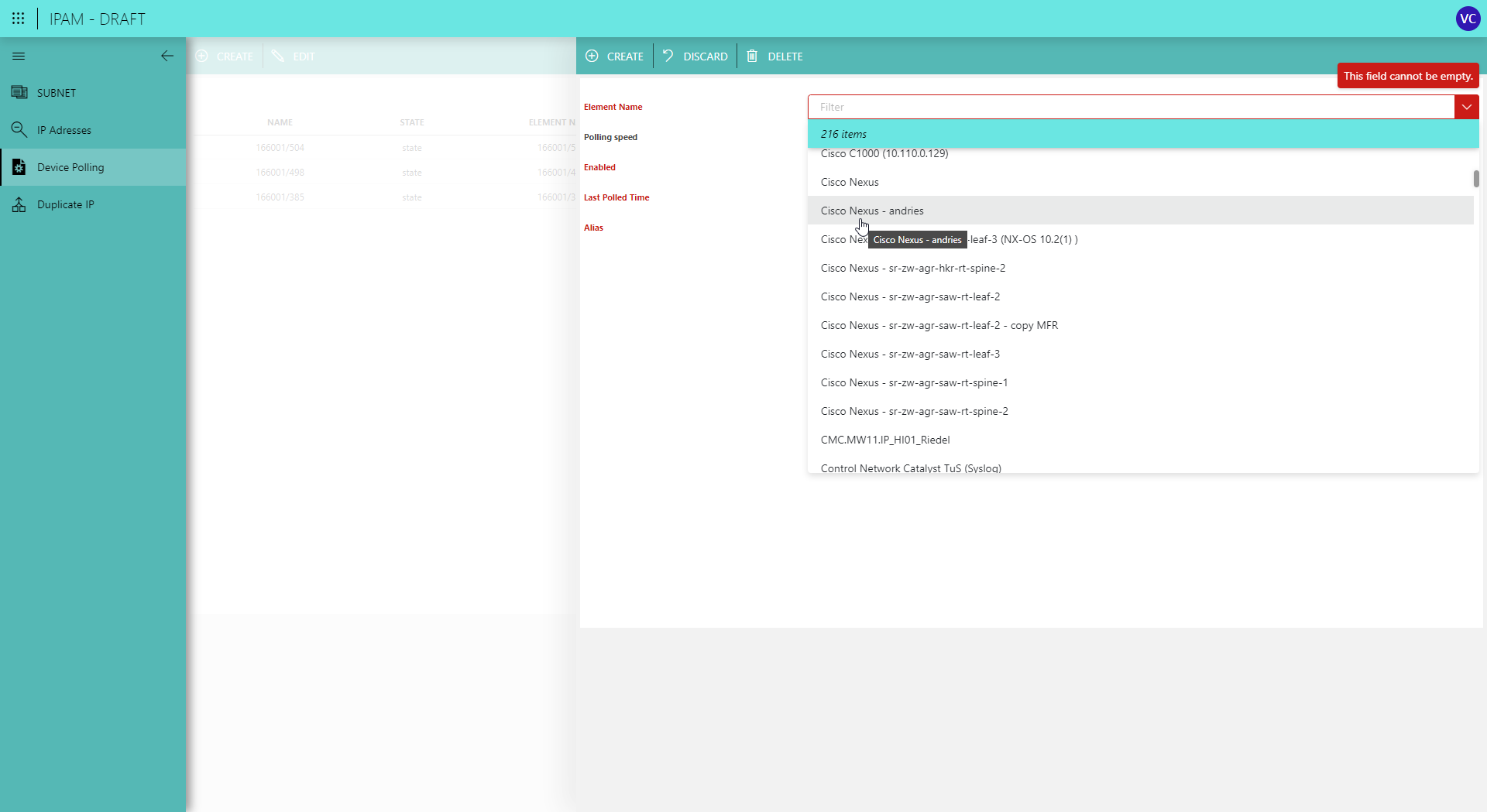Screen dimensions: 1487x812
Task: Collapse sidebar with the back arrow
Action: tap(167, 56)
